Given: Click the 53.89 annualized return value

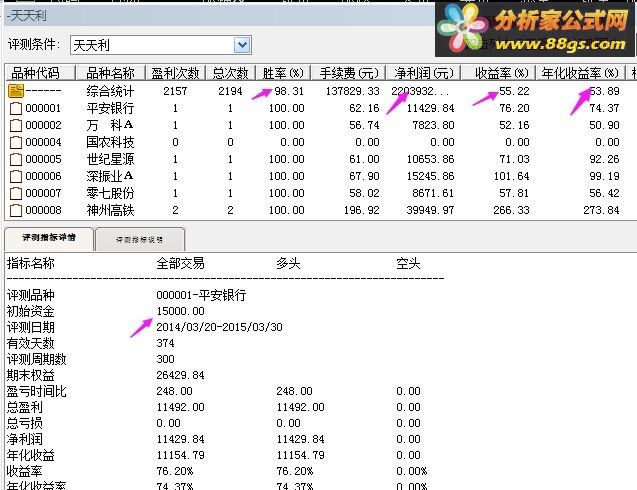Looking at the screenshot, I should click(604, 91).
